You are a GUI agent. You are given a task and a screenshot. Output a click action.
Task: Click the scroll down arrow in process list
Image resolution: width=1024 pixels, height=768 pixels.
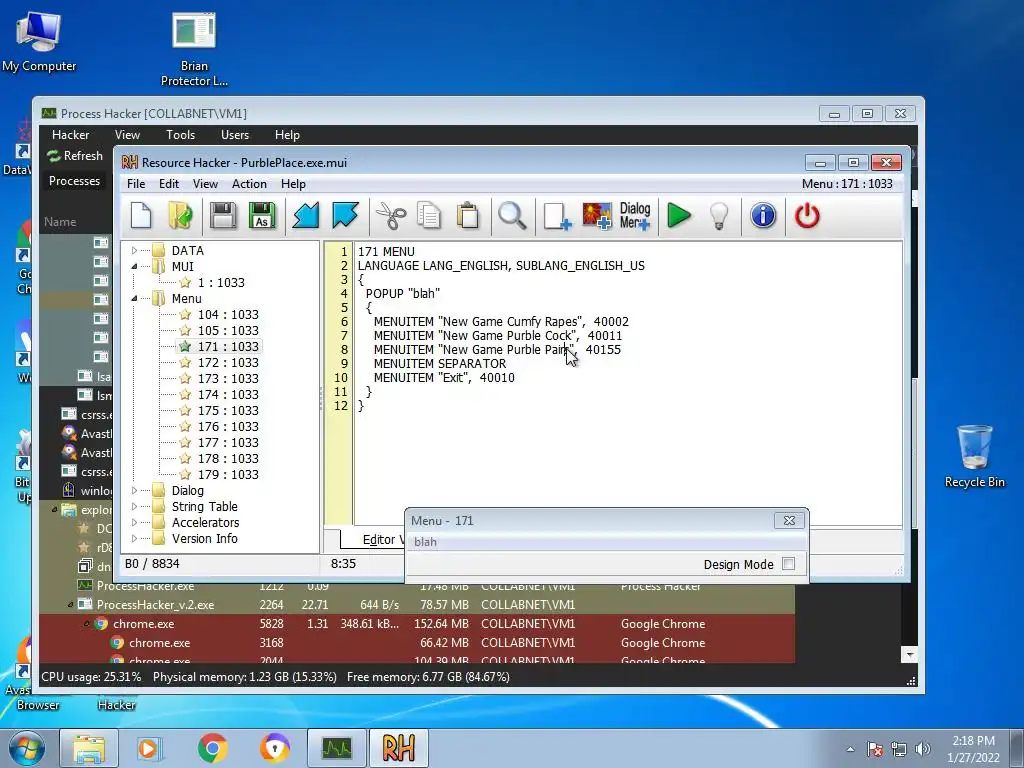pos(909,654)
